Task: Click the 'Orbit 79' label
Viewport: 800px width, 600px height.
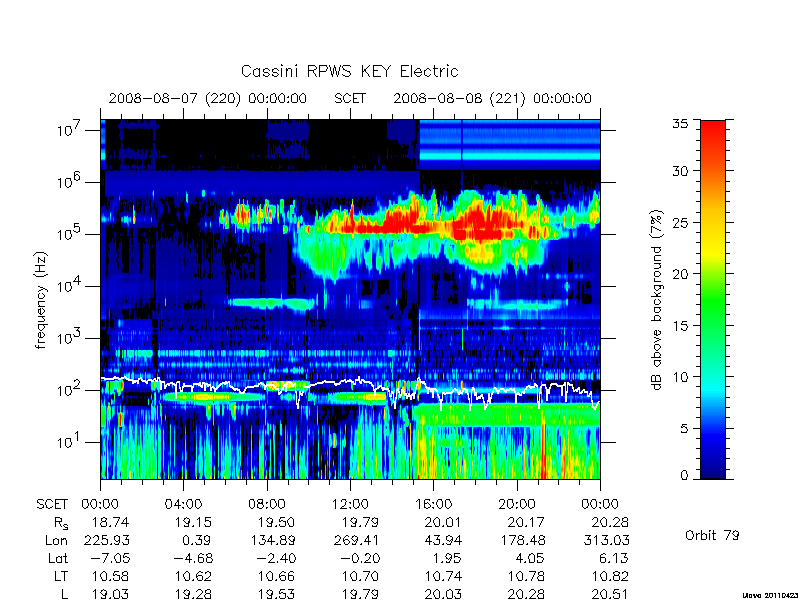Action: pyautogui.click(x=712, y=535)
